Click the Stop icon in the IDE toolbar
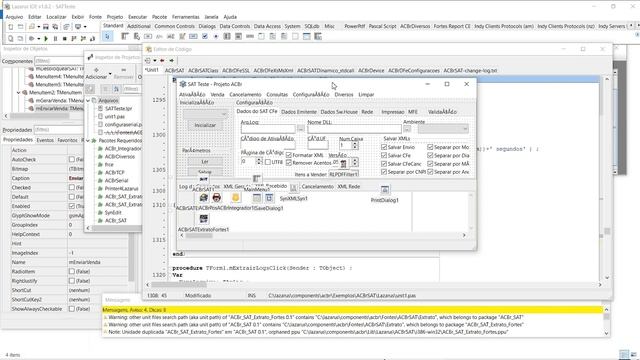The width and height of the screenshot is (640, 360). coord(64,38)
